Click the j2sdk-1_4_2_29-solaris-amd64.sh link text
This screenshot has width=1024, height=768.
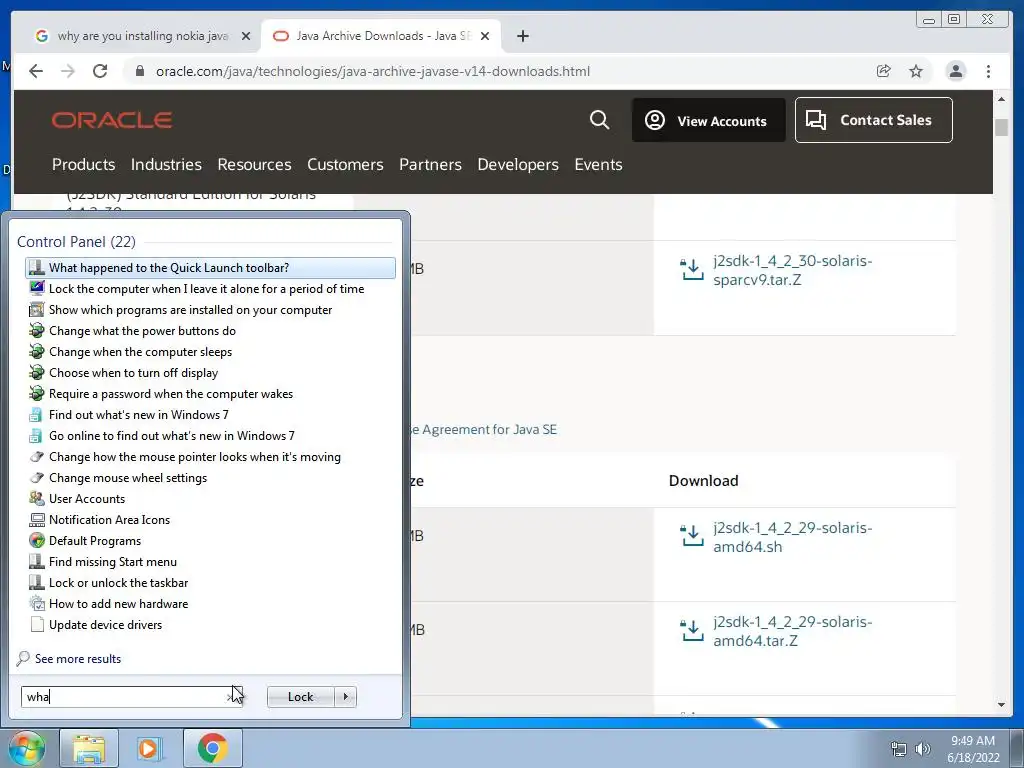point(792,537)
